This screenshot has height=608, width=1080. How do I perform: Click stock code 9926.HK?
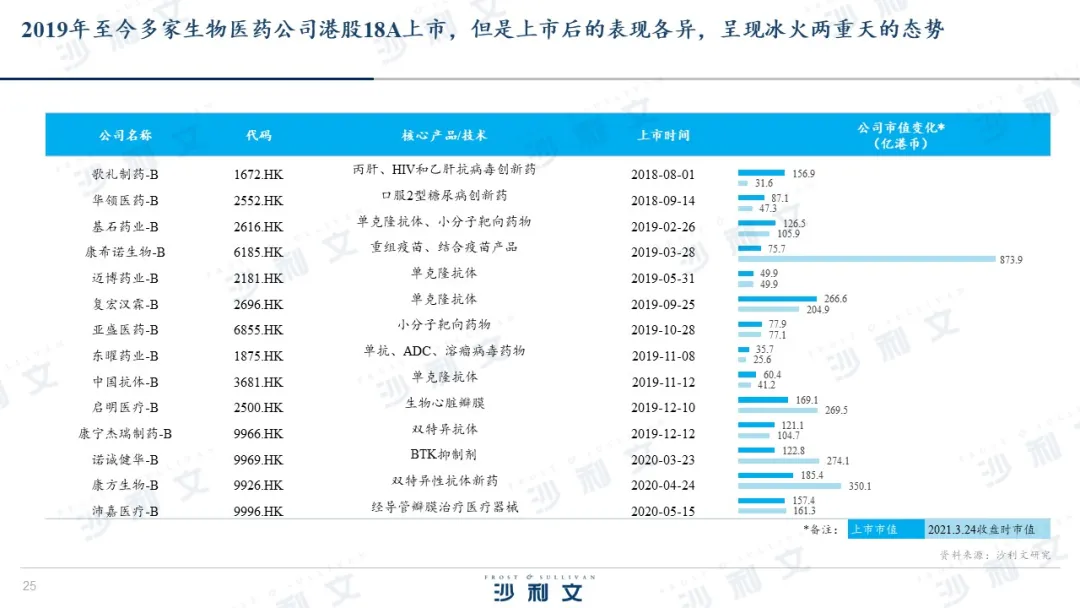(x=258, y=485)
